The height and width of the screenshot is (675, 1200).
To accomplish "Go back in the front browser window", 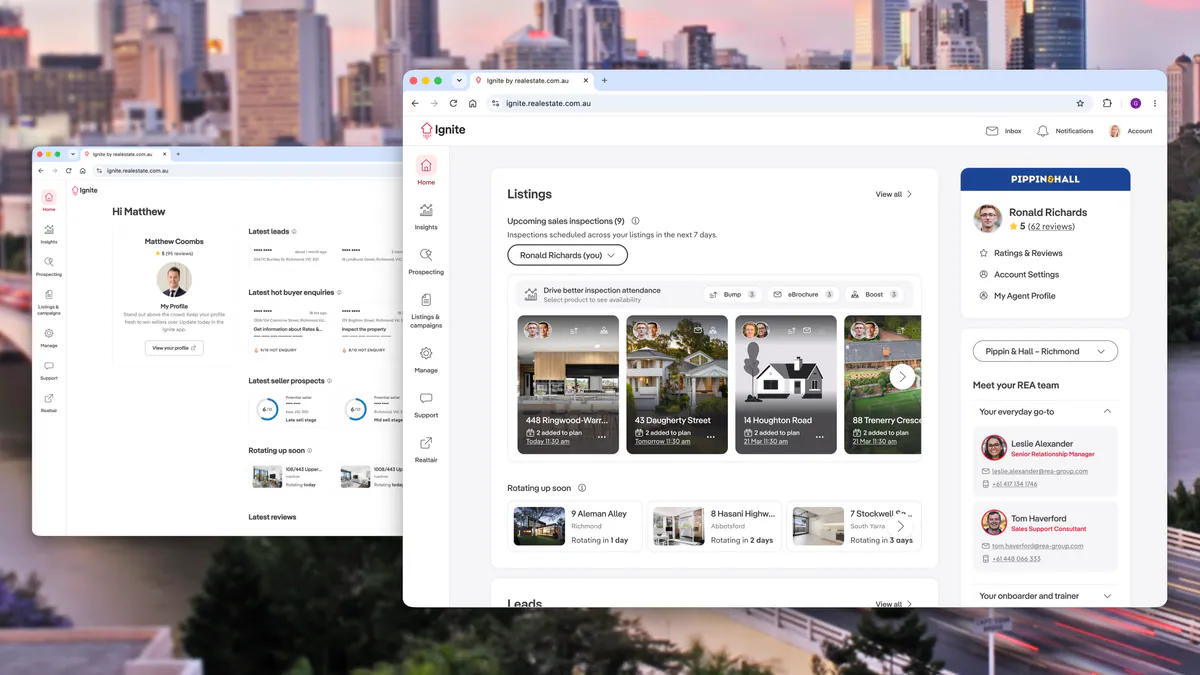I will (415, 103).
